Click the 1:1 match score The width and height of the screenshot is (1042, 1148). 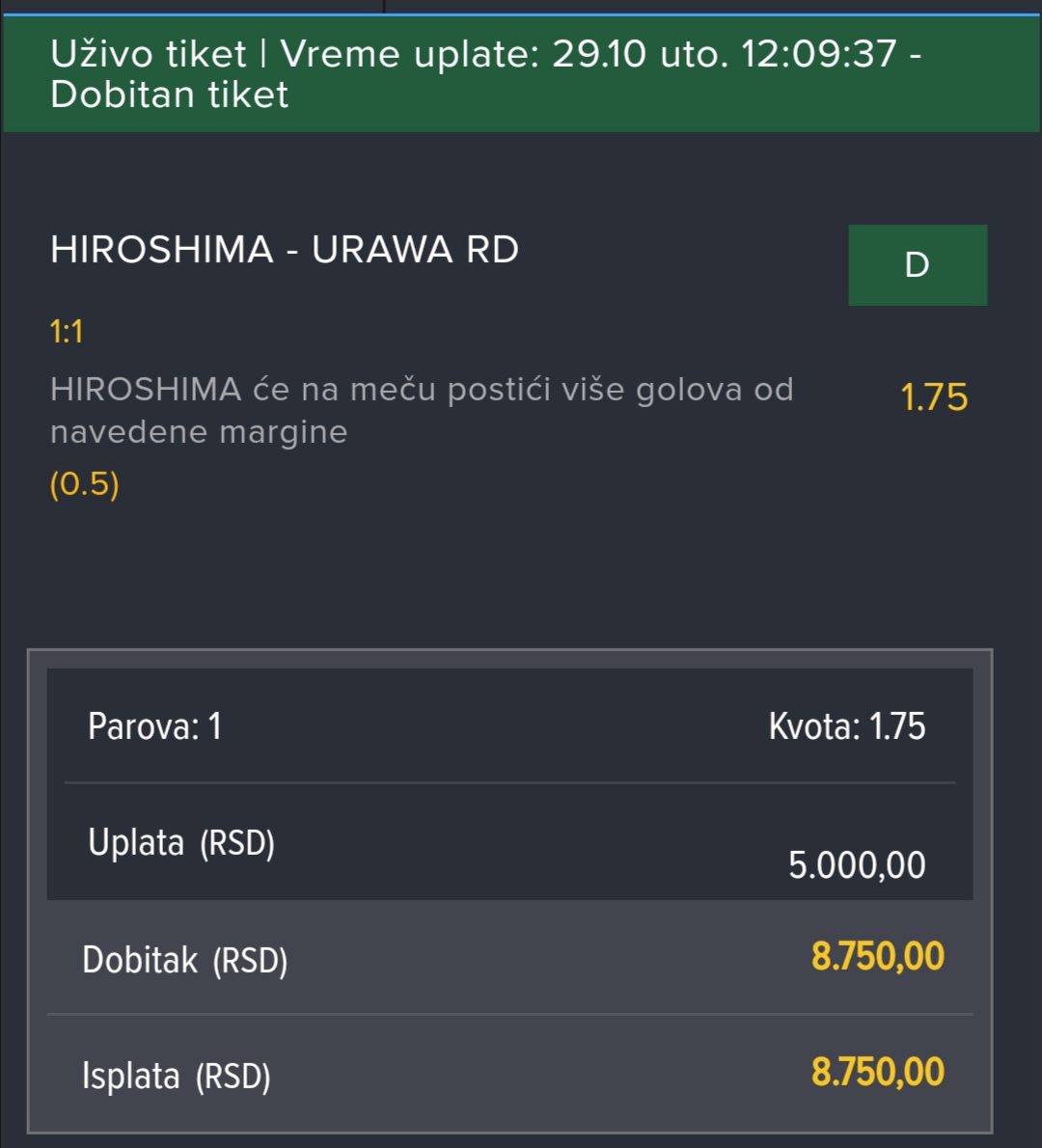(66, 332)
